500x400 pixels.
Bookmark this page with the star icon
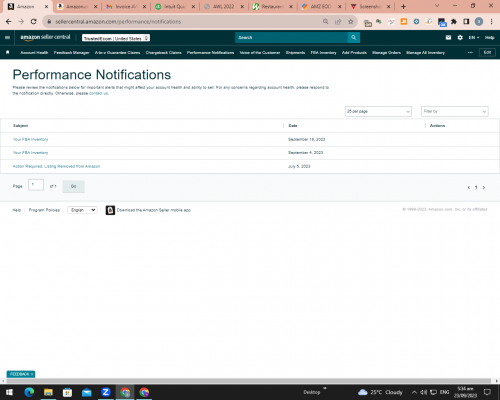(351, 22)
